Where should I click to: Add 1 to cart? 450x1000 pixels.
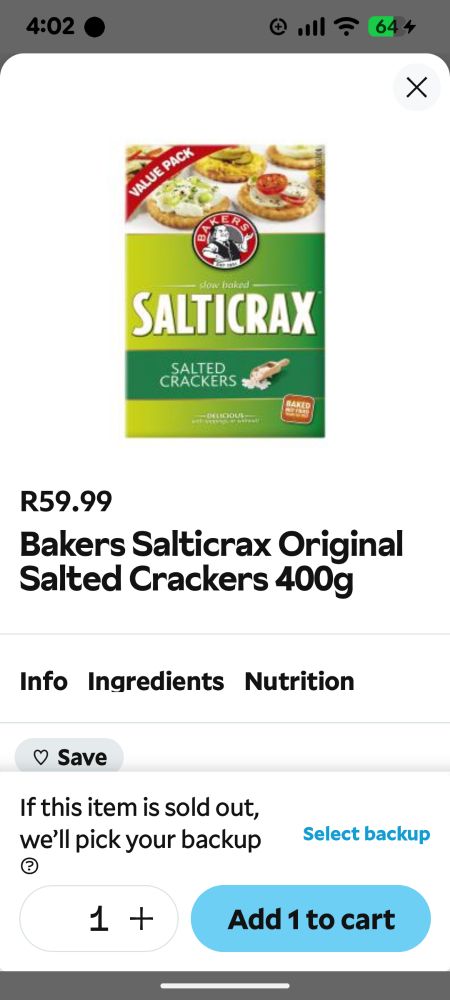click(x=311, y=918)
